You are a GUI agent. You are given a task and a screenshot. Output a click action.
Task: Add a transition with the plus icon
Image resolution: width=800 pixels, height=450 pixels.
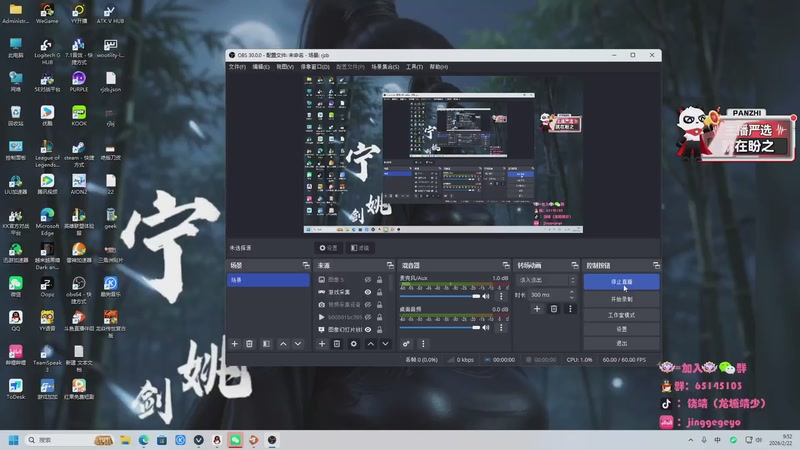tap(537, 309)
